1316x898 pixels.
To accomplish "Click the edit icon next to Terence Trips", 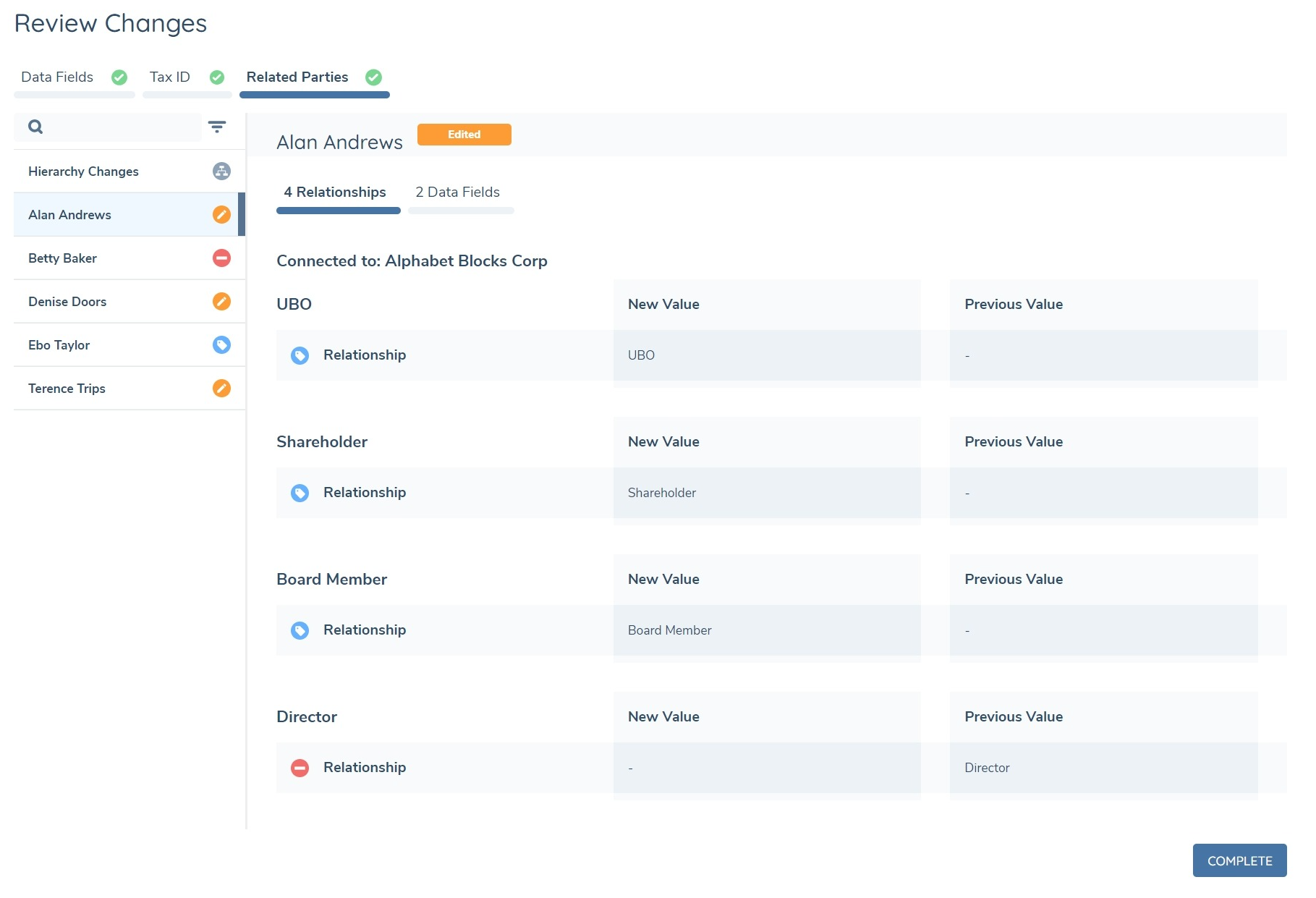I will pos(221,388).
